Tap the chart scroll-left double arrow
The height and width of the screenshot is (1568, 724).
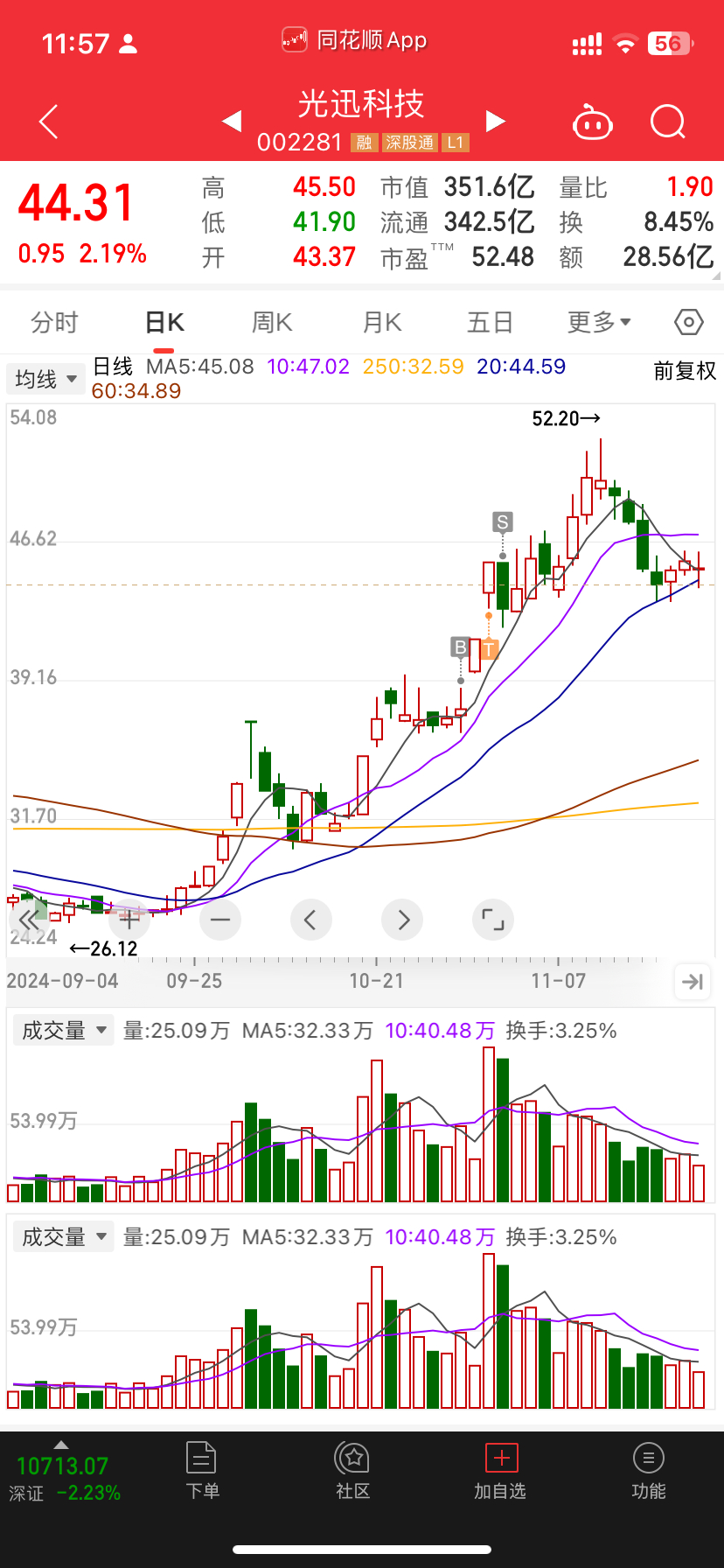tap(29, 920)
